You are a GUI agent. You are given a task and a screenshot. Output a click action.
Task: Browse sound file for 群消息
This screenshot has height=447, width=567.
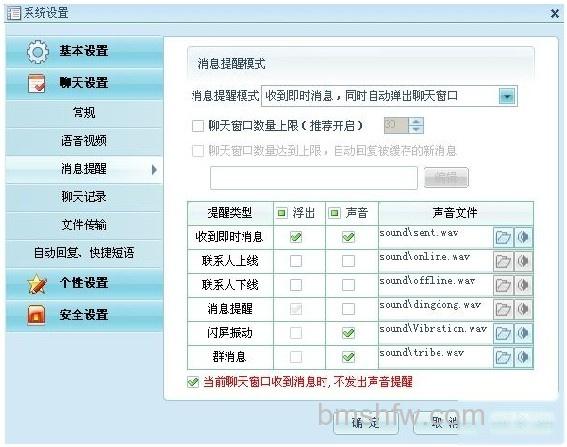[503, 357]
